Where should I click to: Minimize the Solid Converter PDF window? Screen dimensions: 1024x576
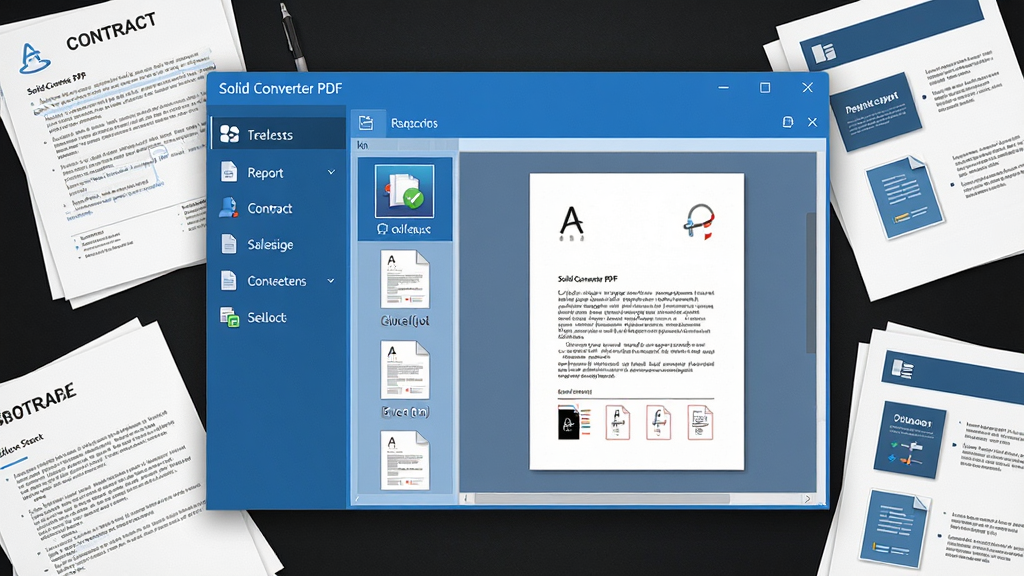724,88
